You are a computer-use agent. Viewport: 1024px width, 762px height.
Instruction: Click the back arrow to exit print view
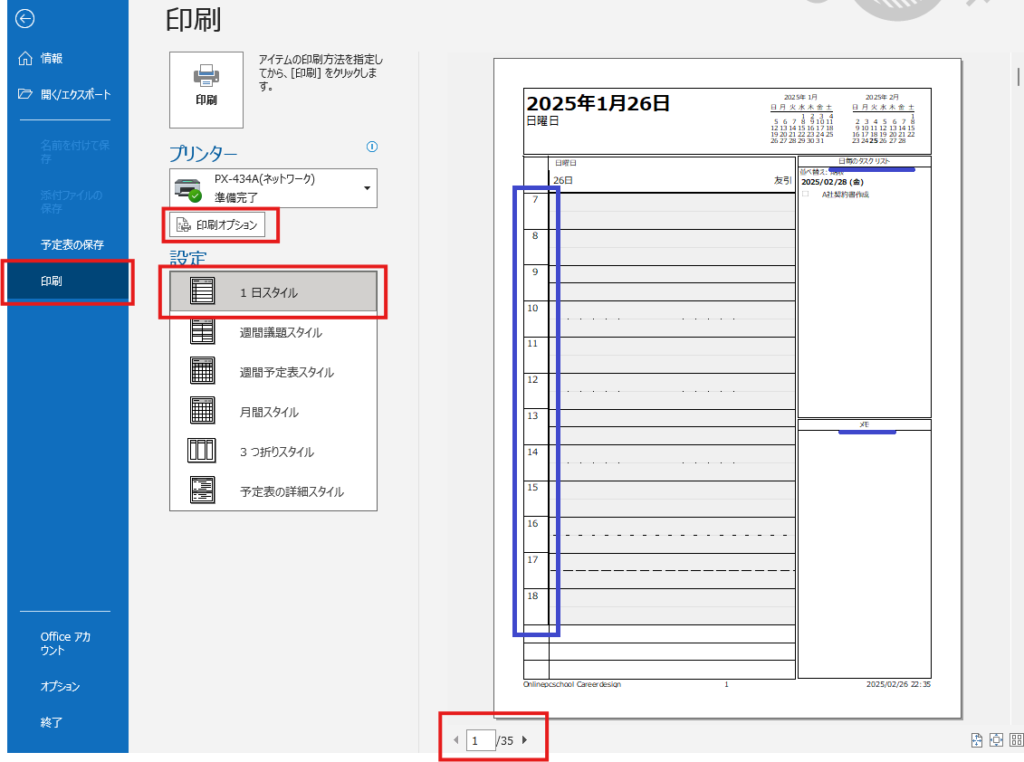point(22,18)
